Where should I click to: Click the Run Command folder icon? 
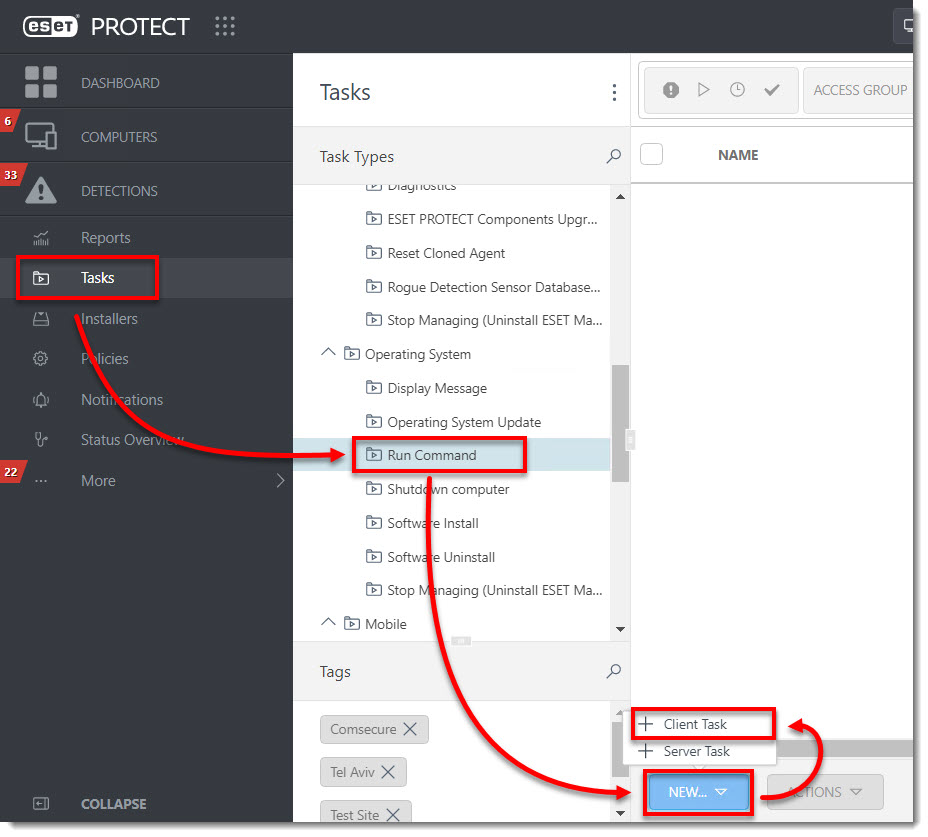(x=373, y=455)
